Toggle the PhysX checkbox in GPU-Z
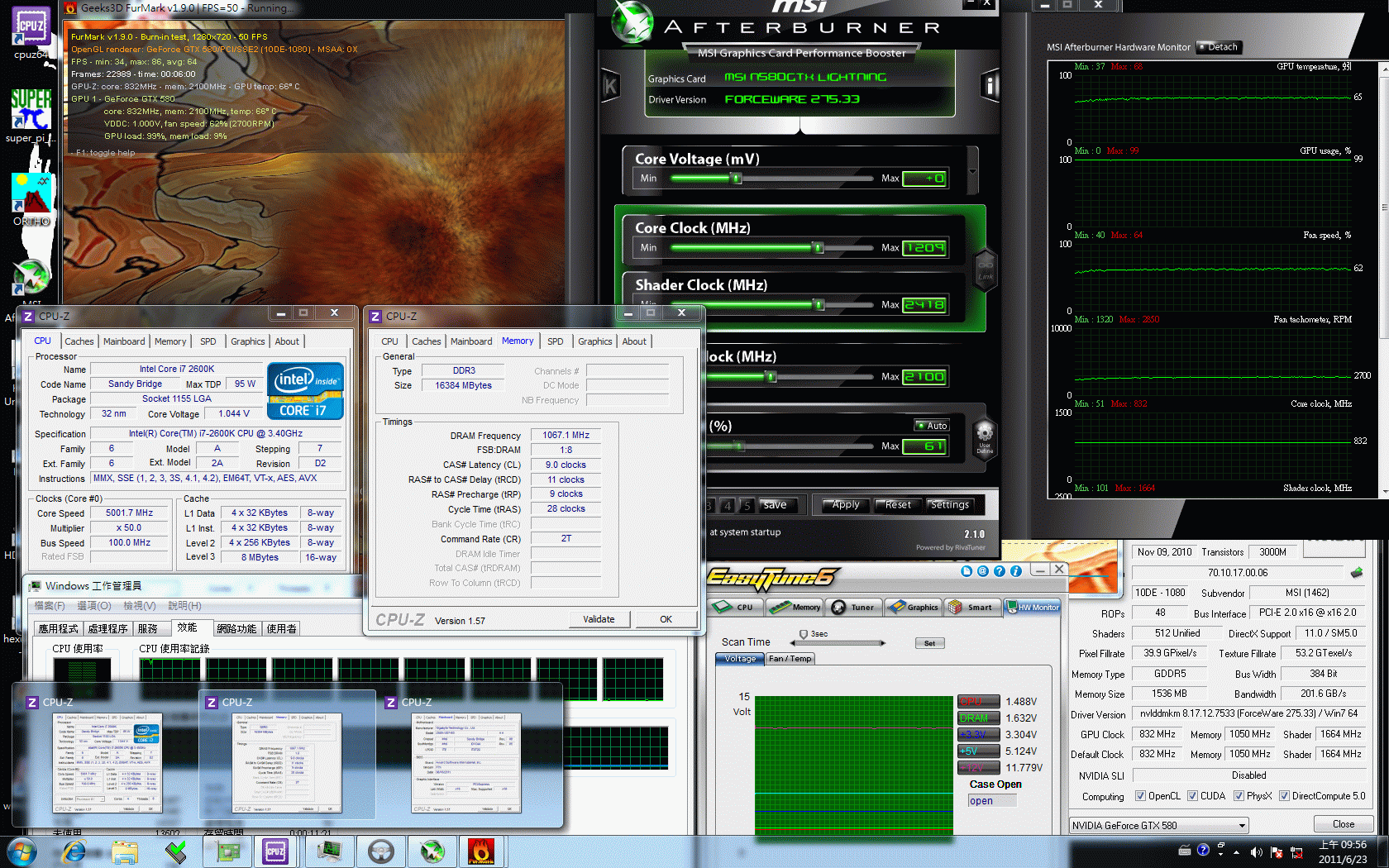The height and width of the screenshot is (868, 1389). [1239, 796]
